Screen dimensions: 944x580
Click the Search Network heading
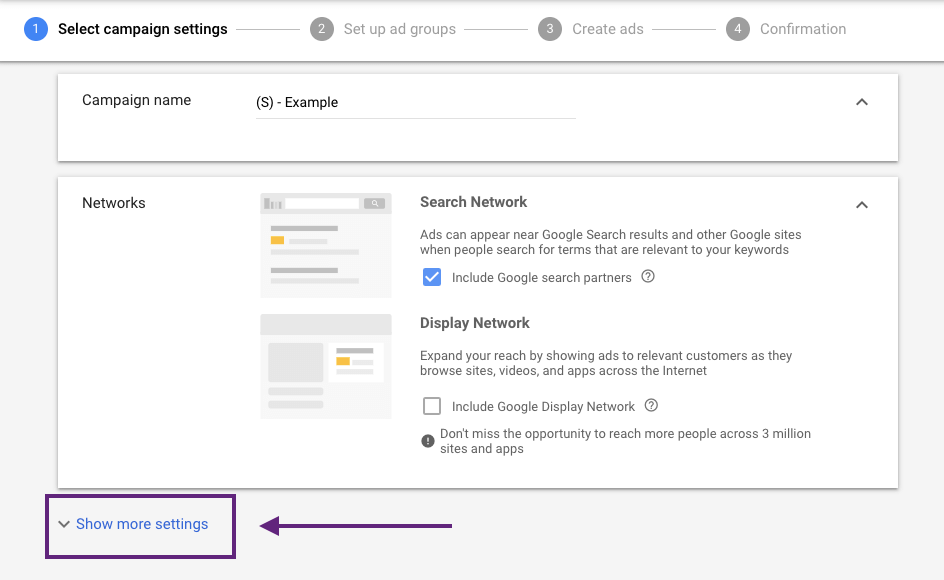tap(473, 202)
